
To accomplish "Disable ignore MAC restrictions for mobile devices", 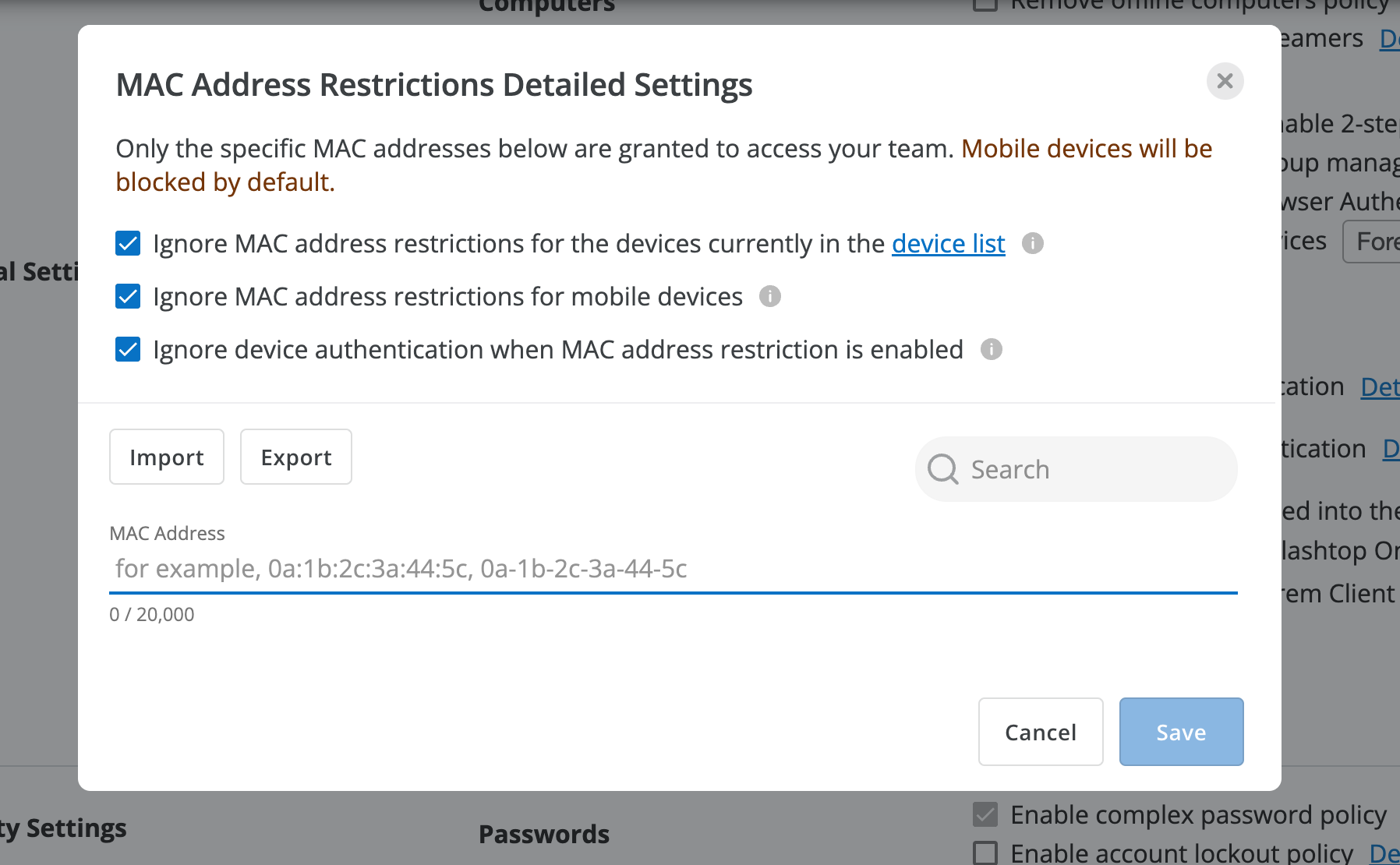I will tap(127, 296).
